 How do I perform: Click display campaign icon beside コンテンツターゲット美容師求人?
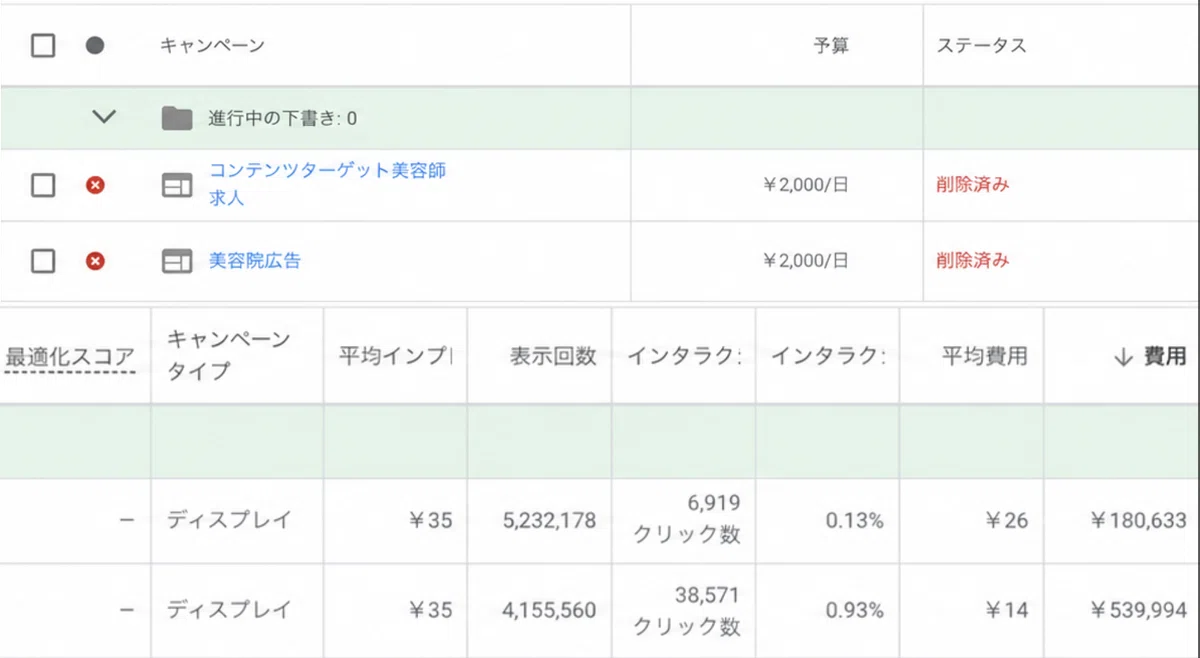pos(177,185)
